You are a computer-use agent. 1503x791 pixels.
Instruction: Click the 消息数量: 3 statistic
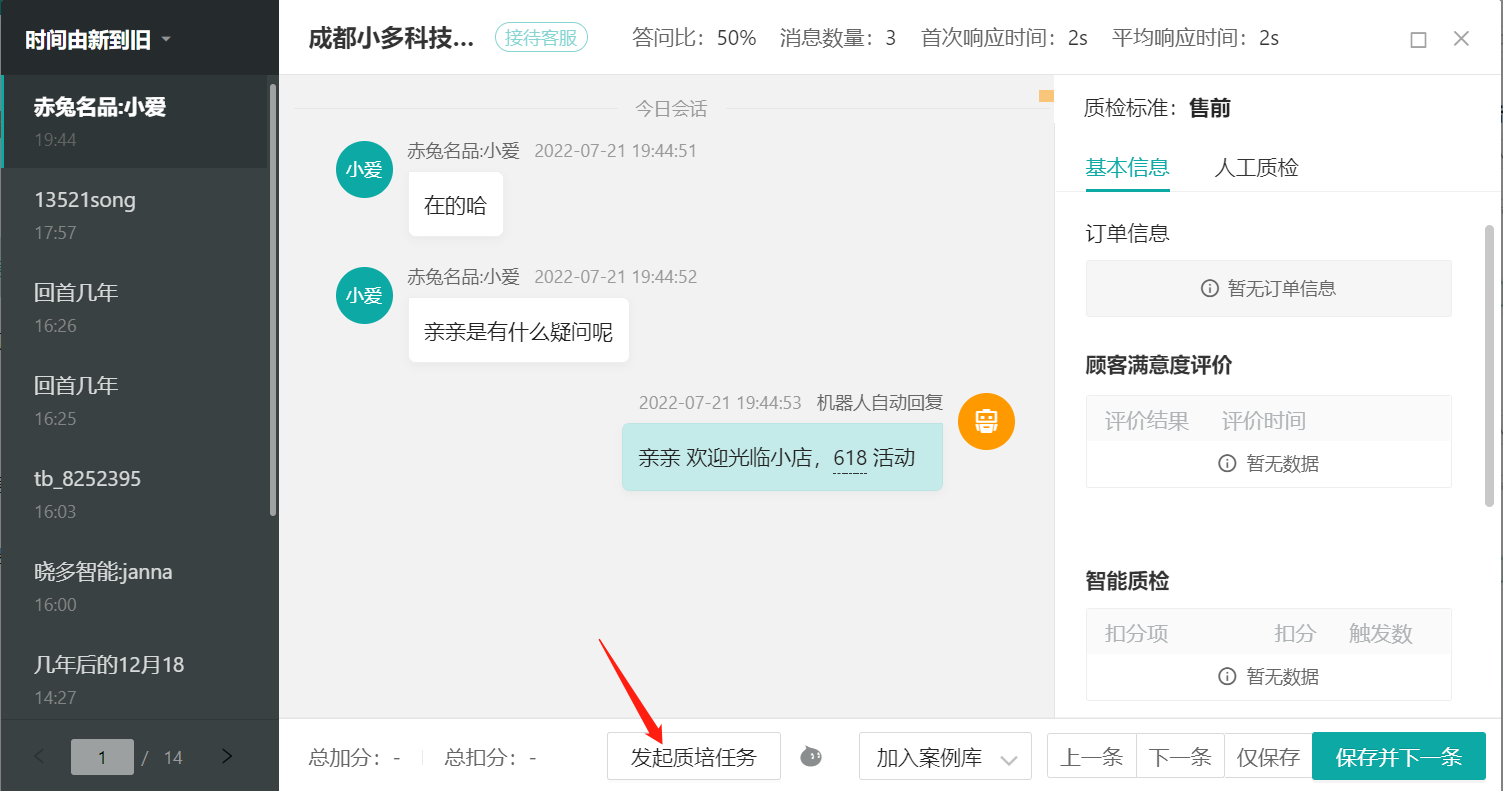(x=838, y=39)
